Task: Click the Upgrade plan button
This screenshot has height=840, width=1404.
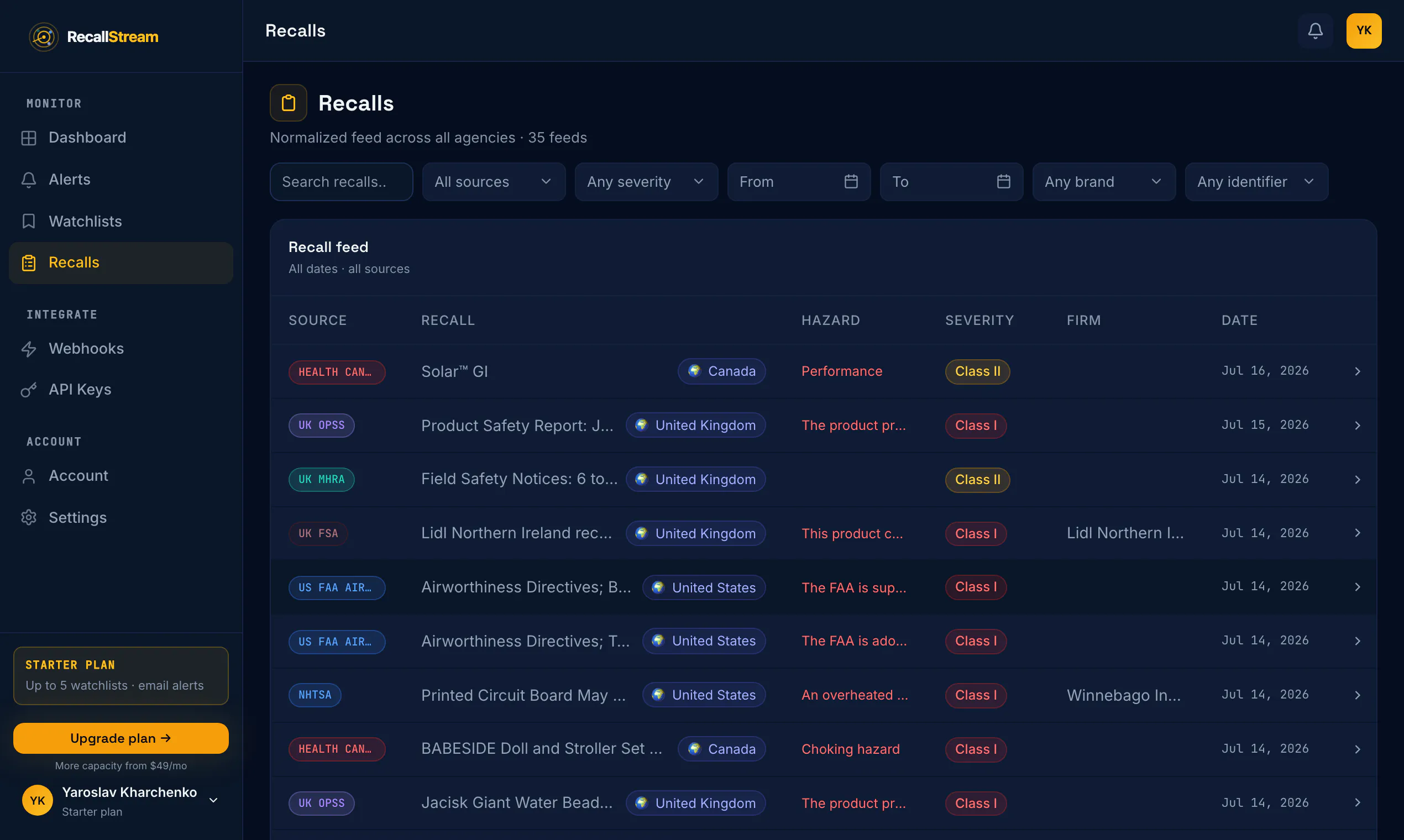Action: pos(121,738)
